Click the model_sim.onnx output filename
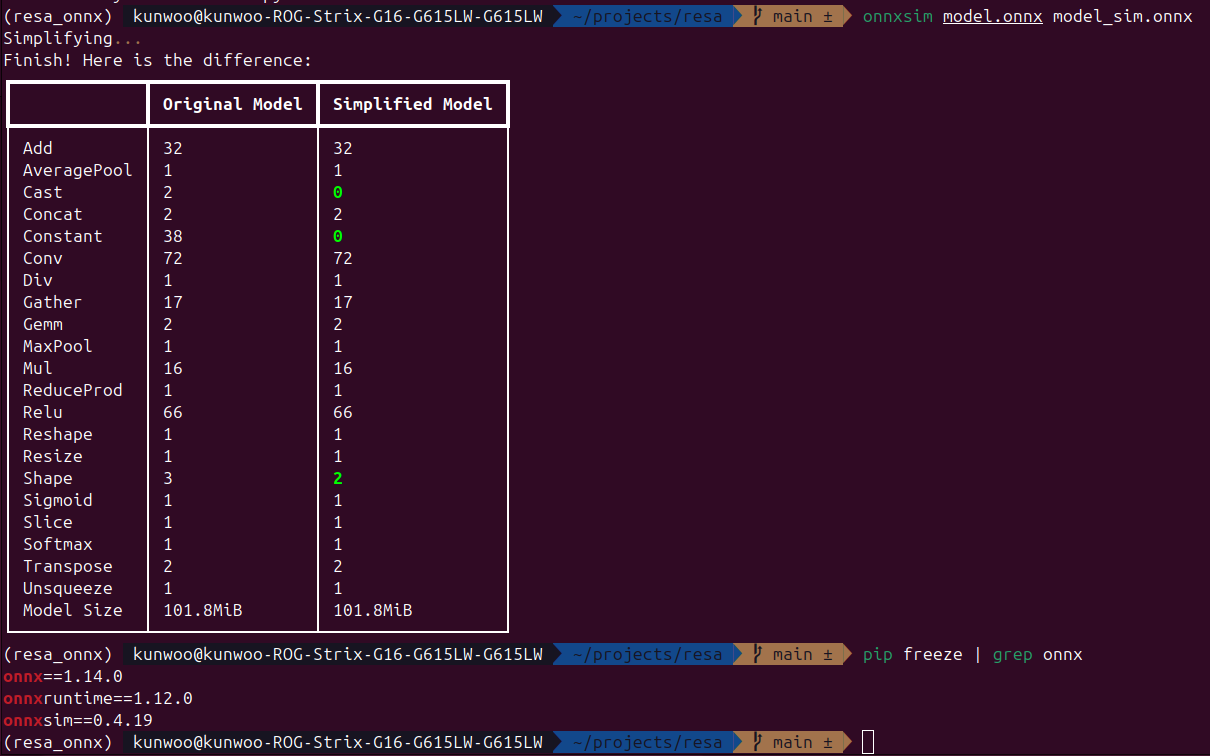 1122,17
